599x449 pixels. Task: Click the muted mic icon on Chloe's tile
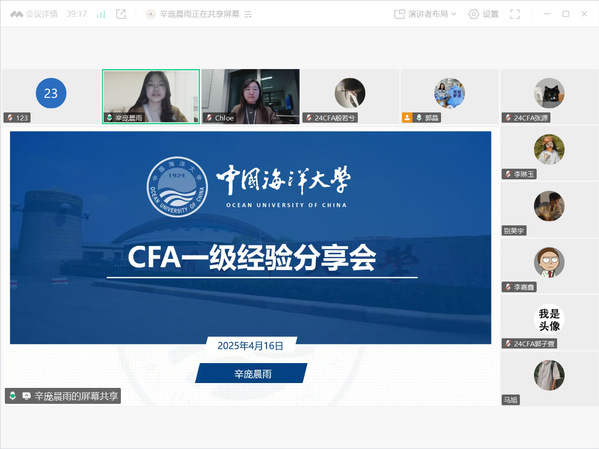[x=209, y=118]
